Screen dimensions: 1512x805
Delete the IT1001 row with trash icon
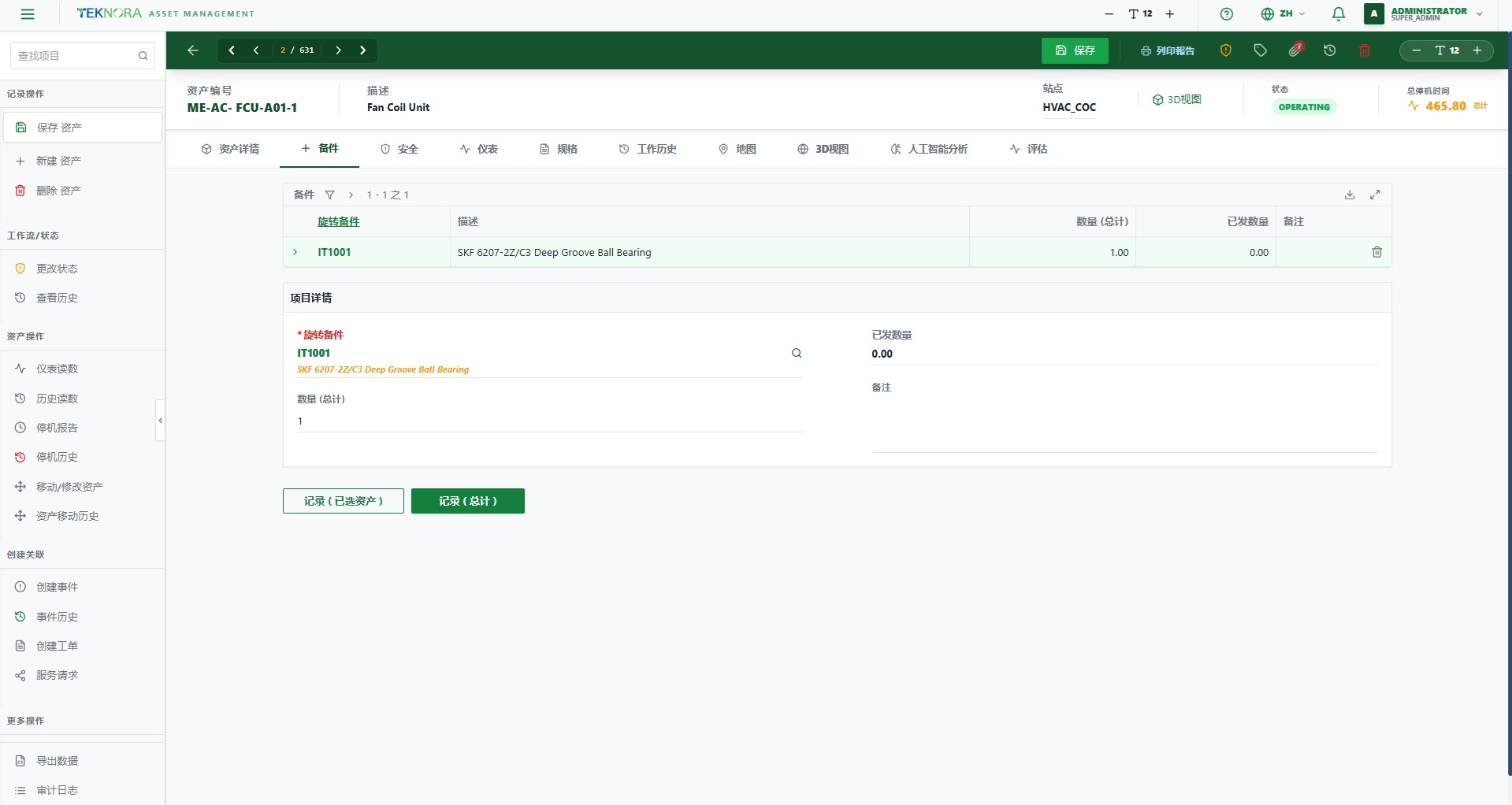(x=1377, y=252)
